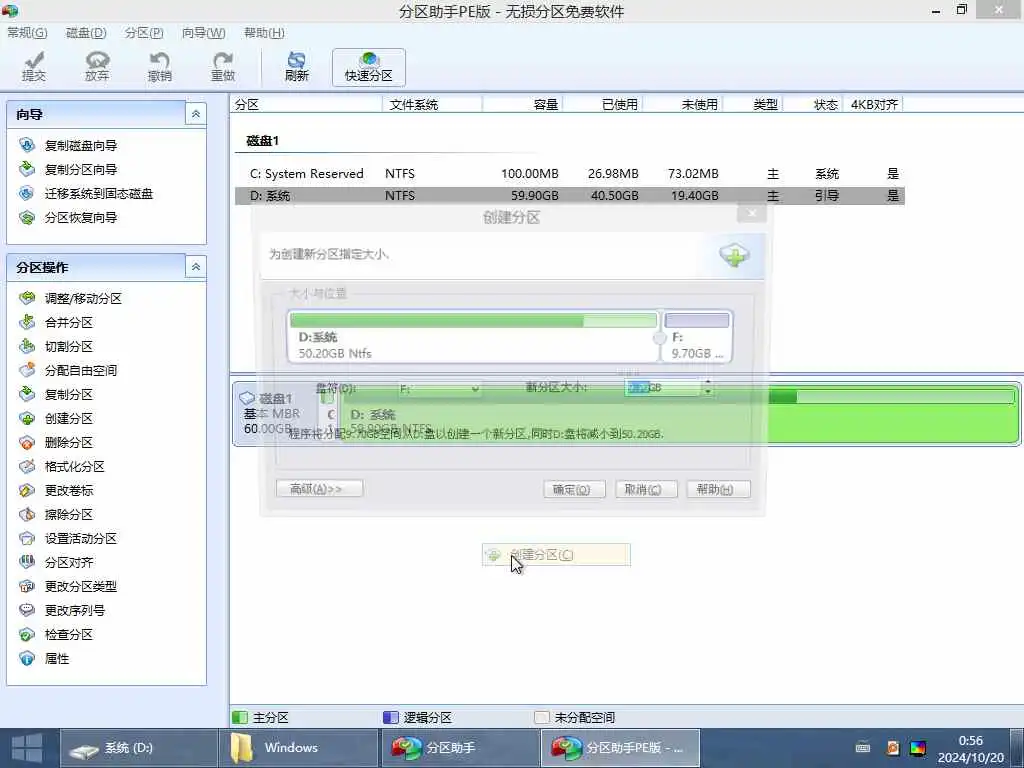The width and height of the screenshot is (1024, 768).
Task: Click the partition size slider handle
Action: pyautogui.click(x=660, y=338)
